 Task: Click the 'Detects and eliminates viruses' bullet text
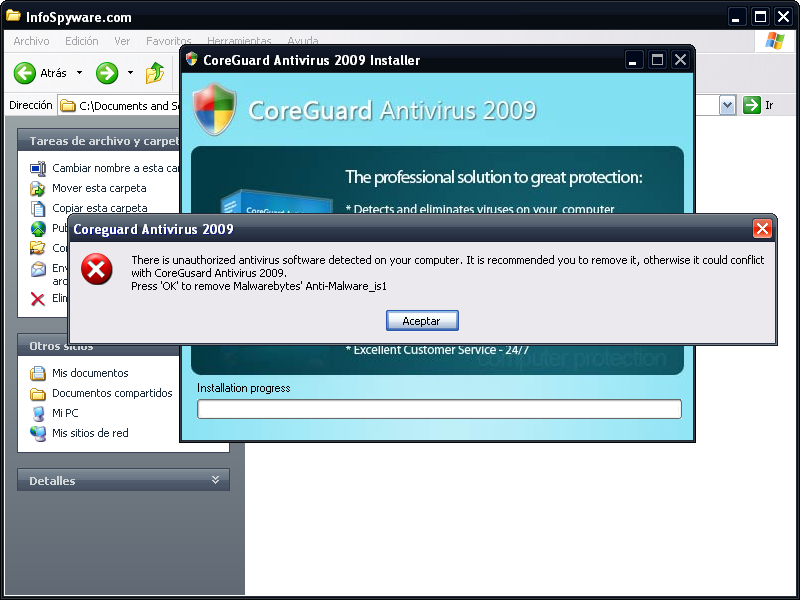point(480,208)
